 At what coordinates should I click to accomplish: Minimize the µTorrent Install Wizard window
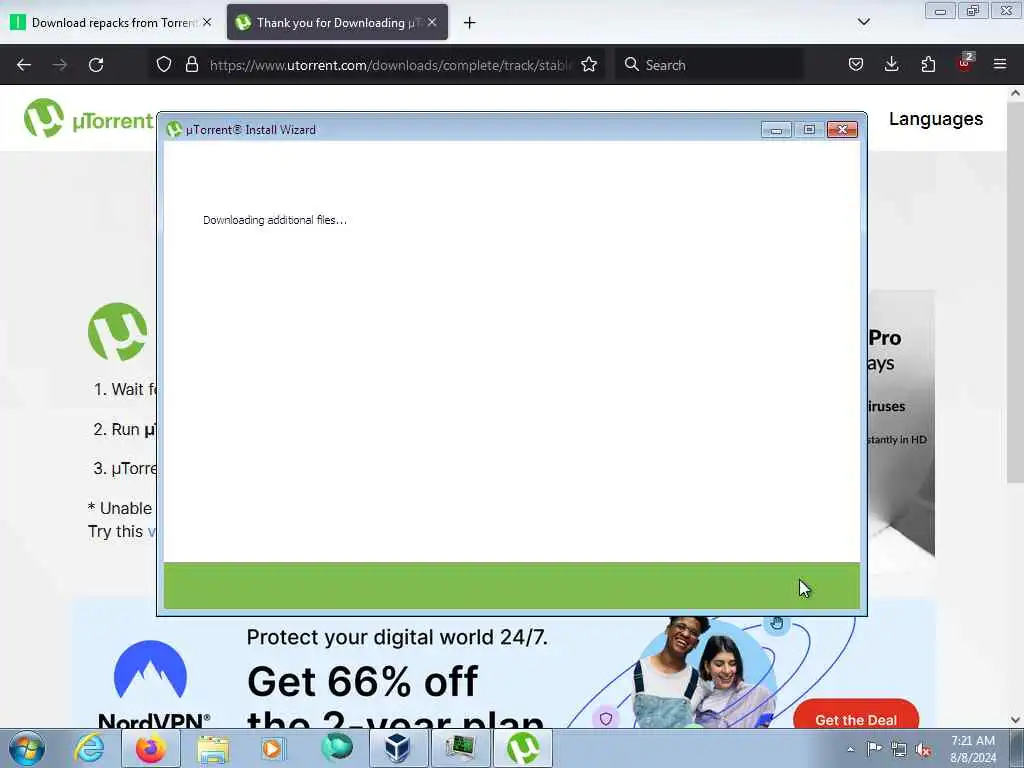click(x=776, y=130)
